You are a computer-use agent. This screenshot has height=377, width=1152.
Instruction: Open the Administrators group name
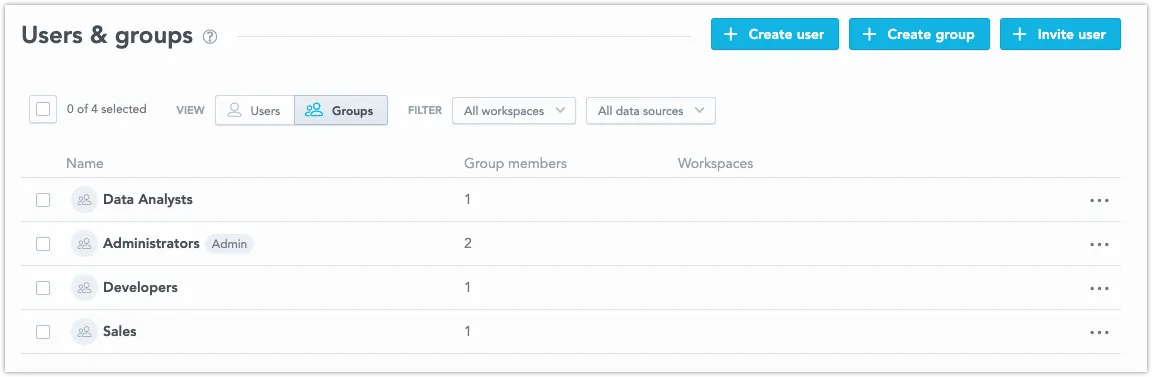(x=151, y=243)
